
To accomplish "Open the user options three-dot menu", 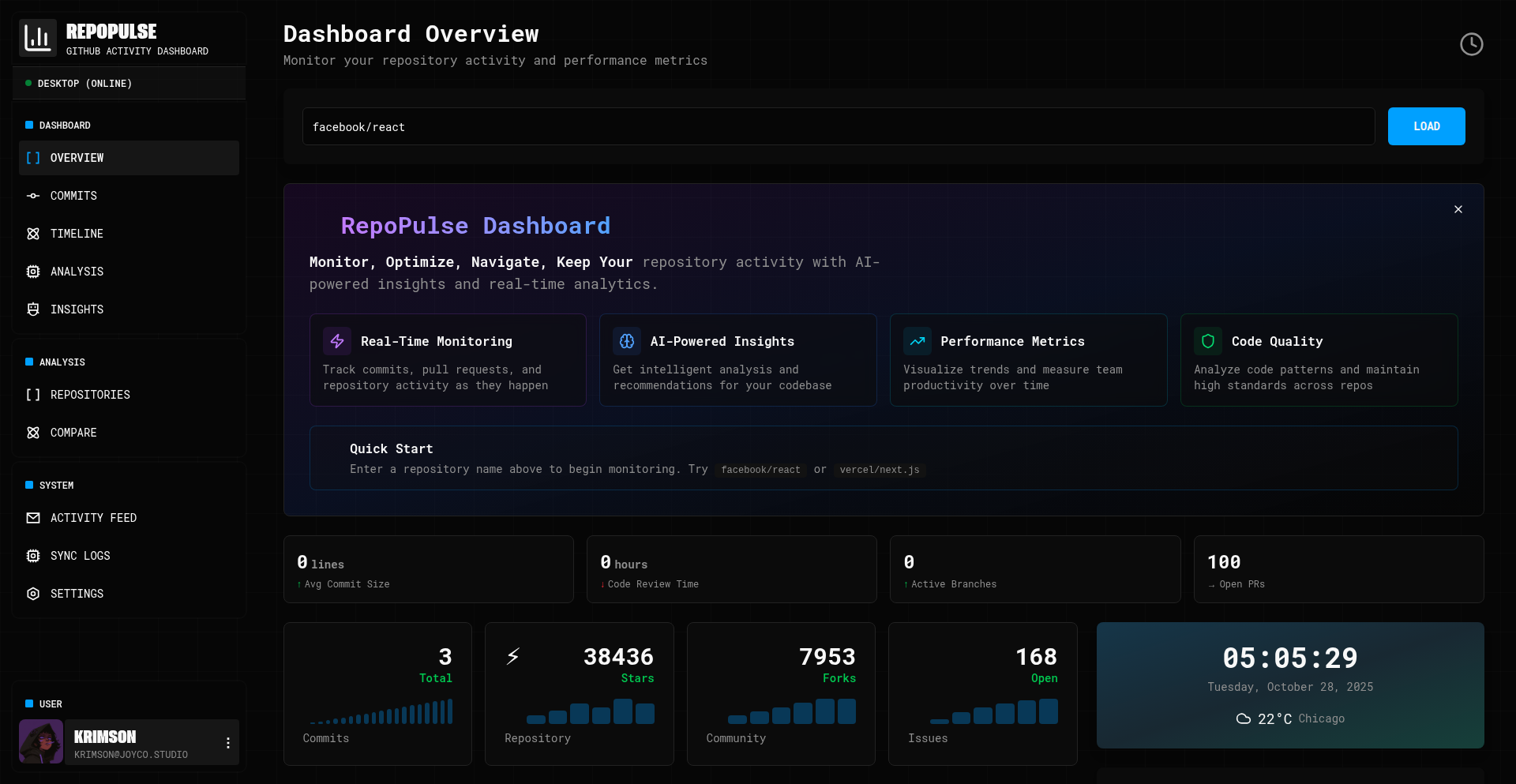I will point(228,743).
